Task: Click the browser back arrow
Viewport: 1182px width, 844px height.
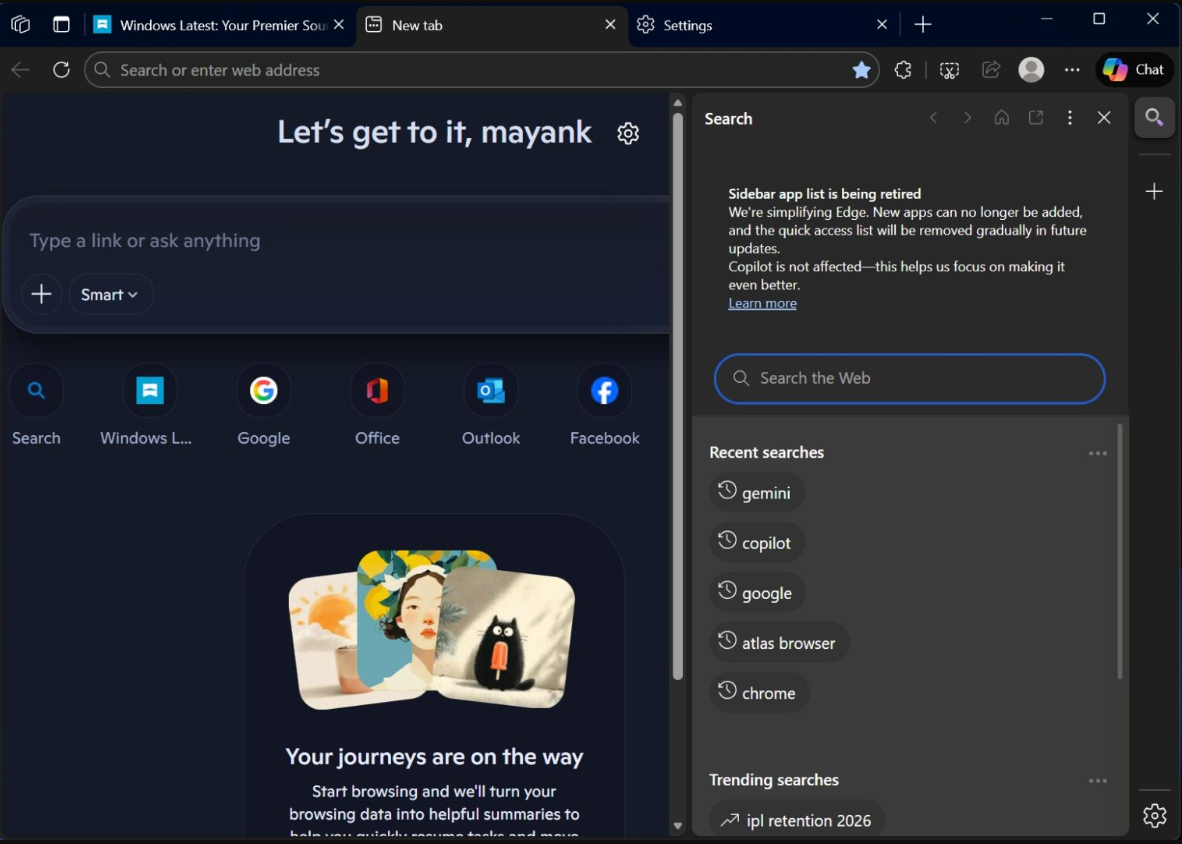Action: point(20,70)
